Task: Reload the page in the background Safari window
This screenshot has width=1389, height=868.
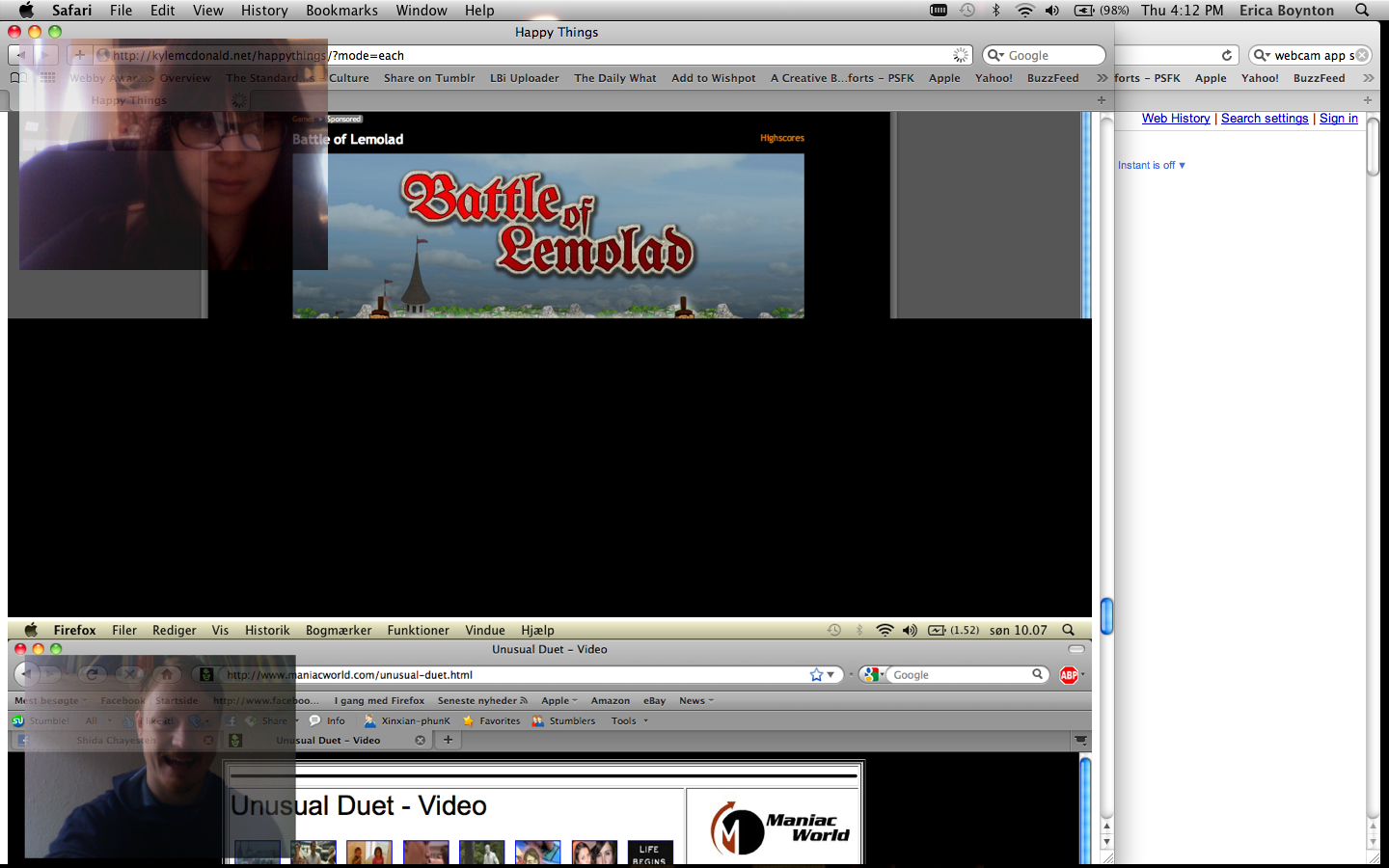Action: click(x=1226, y=56)
